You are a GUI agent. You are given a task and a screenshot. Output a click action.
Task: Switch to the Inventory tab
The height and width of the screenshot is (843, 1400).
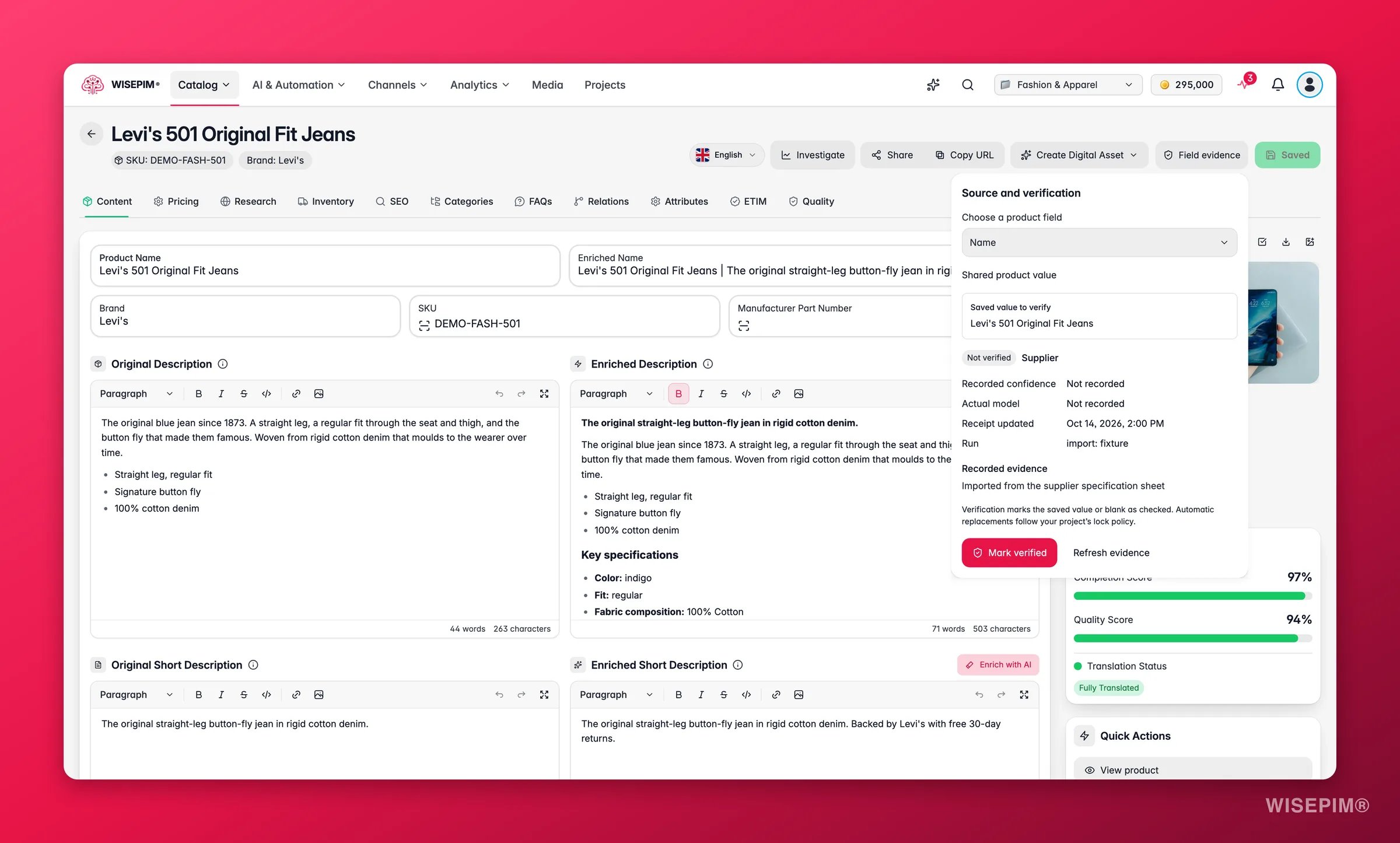[x=326, y=201]
